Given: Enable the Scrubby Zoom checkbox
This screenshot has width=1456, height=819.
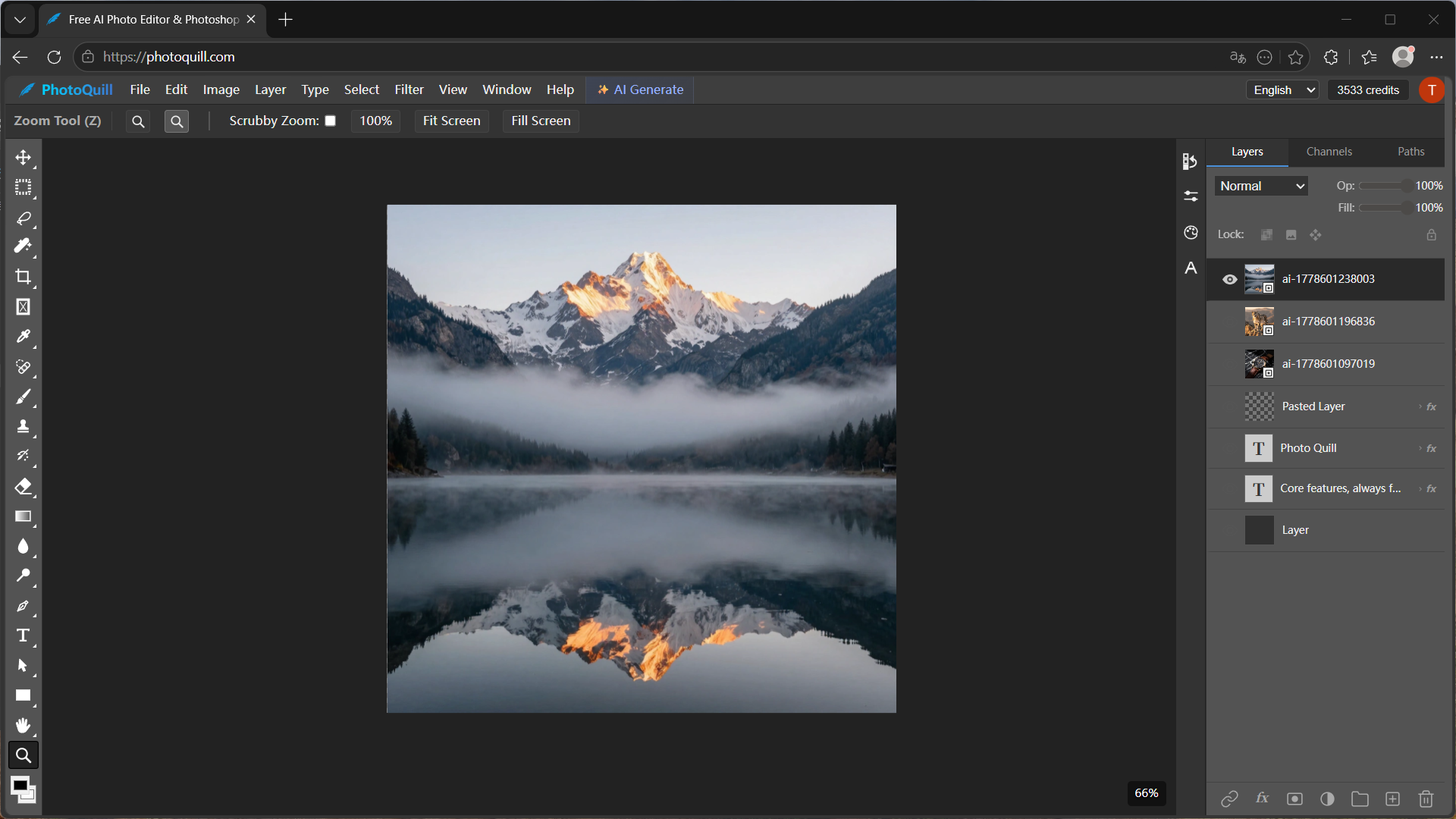Looking at the screenshot, I should pos(331,121).
